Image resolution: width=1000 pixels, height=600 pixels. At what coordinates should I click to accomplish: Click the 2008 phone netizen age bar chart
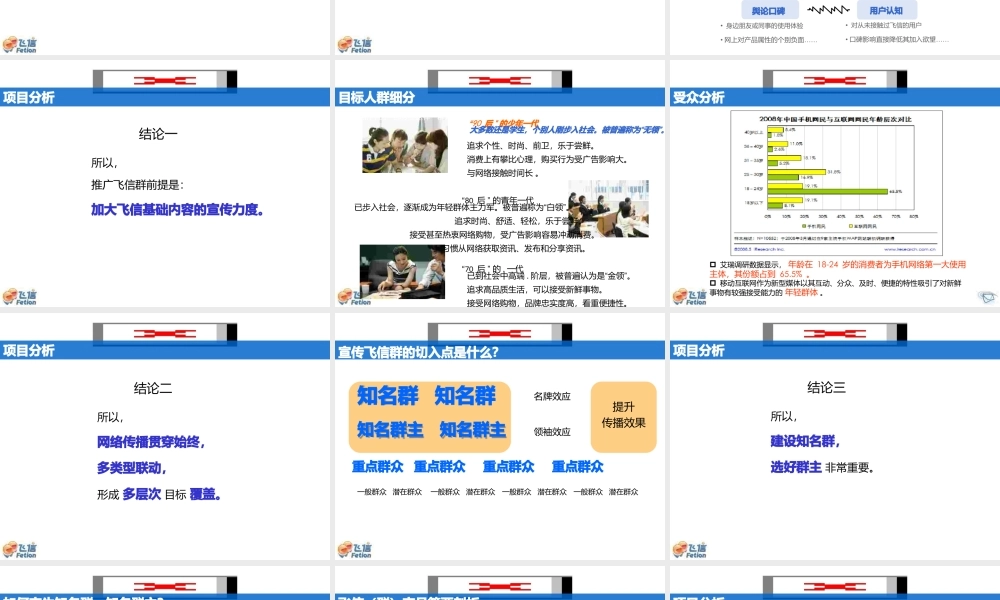click(836, 183)
